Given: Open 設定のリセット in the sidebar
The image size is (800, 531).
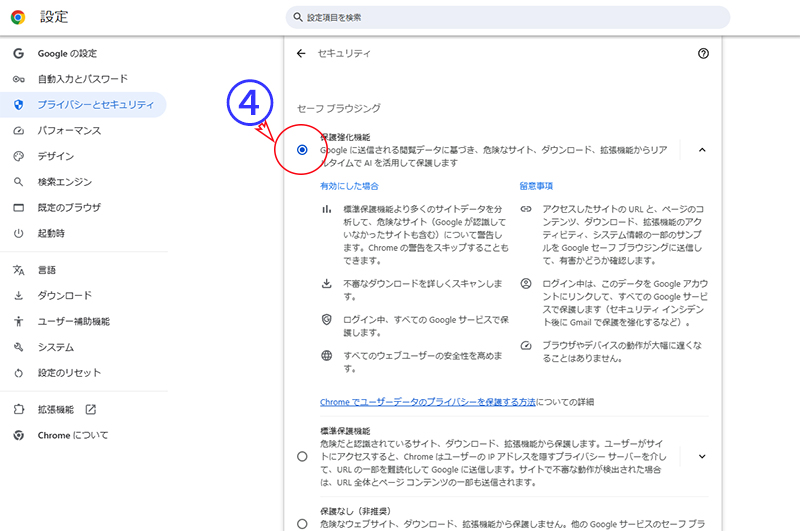Looking at the screenshot, I should tap(70, 373).
